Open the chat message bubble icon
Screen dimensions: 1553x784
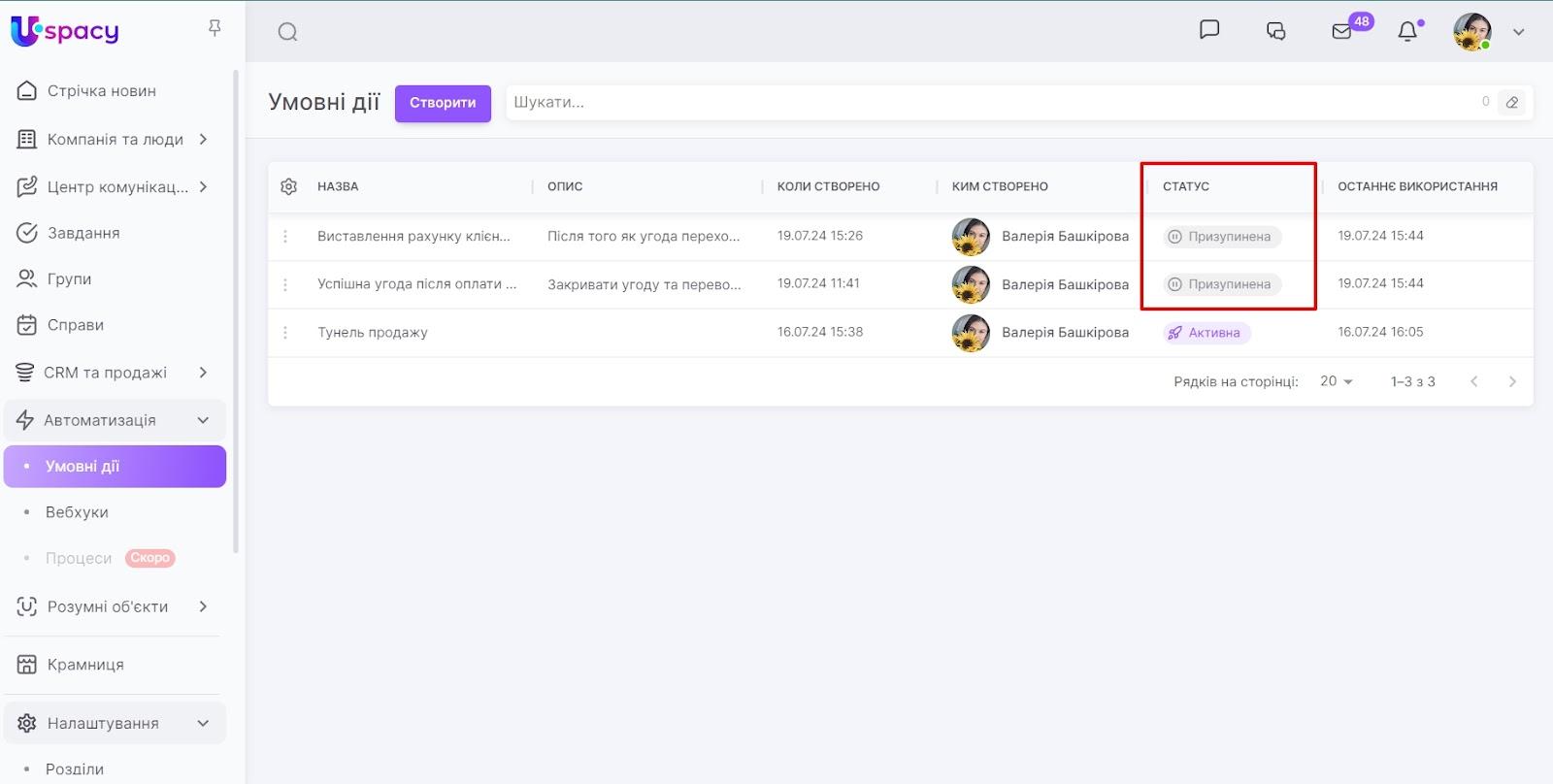pos(1208,30)
